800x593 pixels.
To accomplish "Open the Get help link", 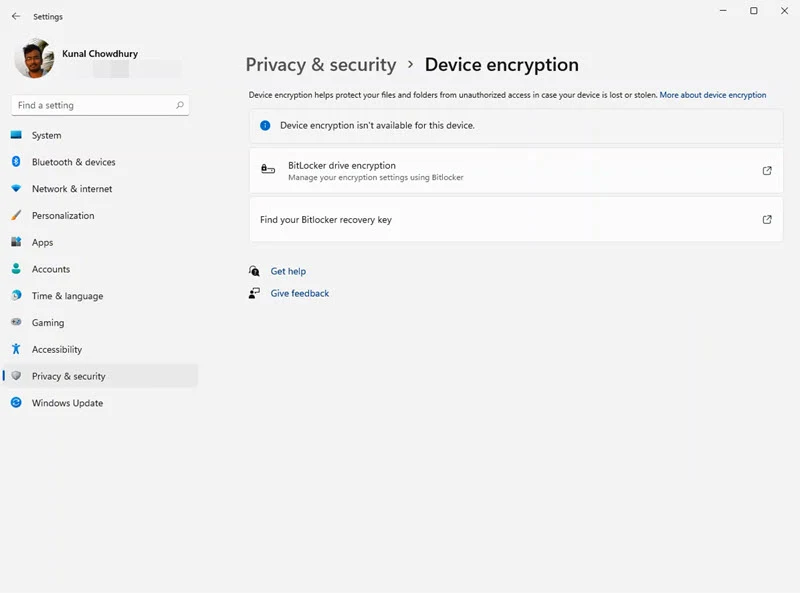I will pos(288,271).
